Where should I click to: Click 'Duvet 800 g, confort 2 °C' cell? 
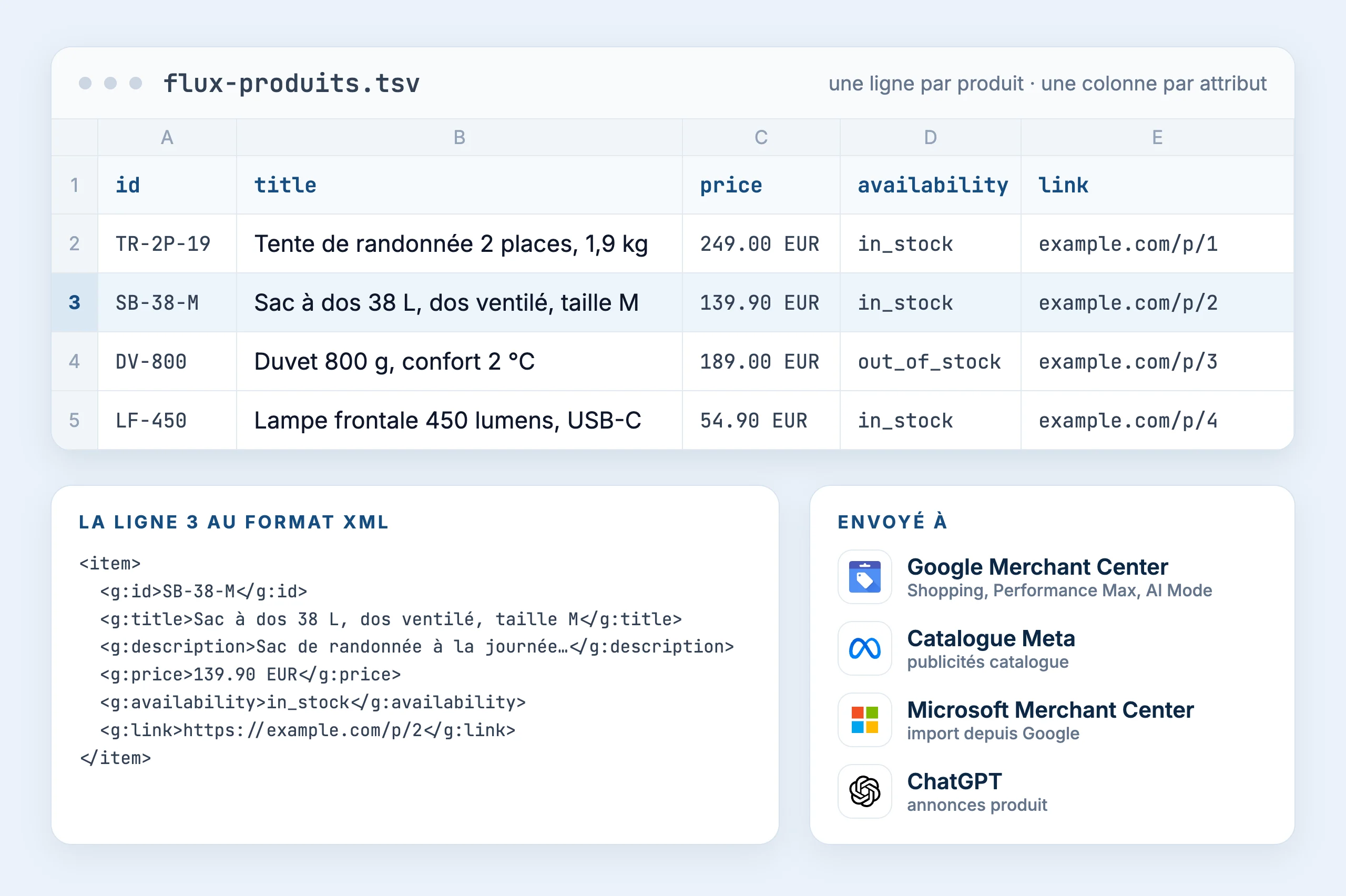460,362
